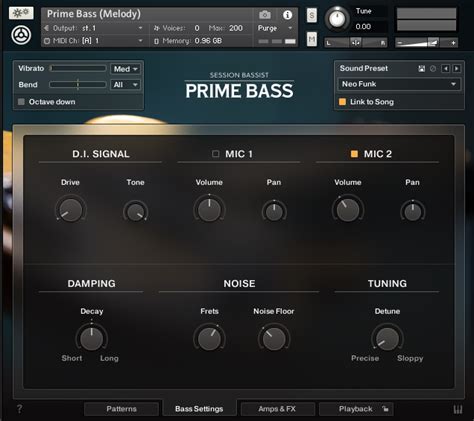Image resolution: width=474 pixels, height=421 pixels.
Task: Open the Output st.1 dropdown
Action: click(94, 28)
